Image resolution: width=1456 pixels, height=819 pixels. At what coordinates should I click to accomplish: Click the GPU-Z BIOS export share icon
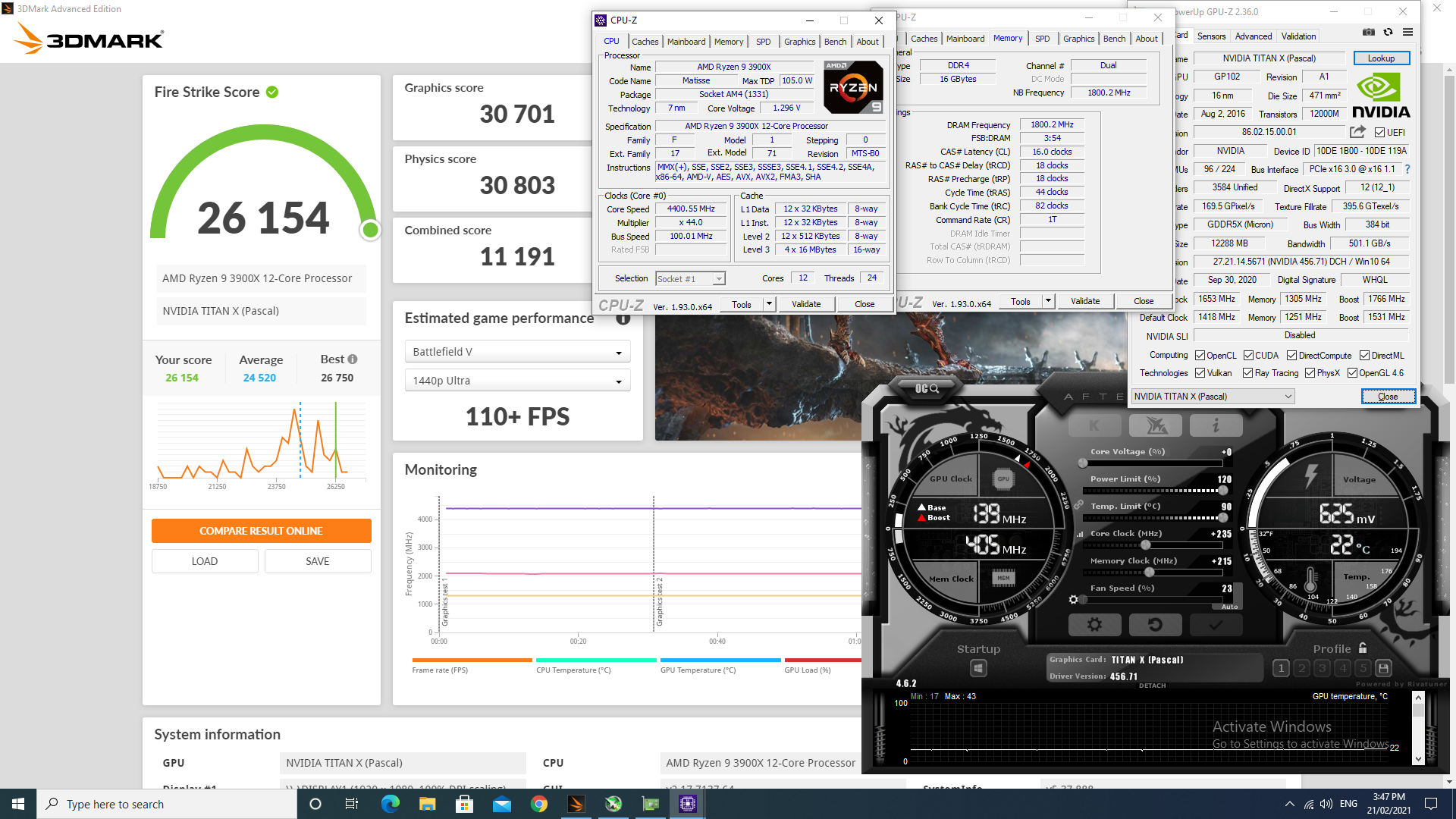click(x=1357, y=132)
